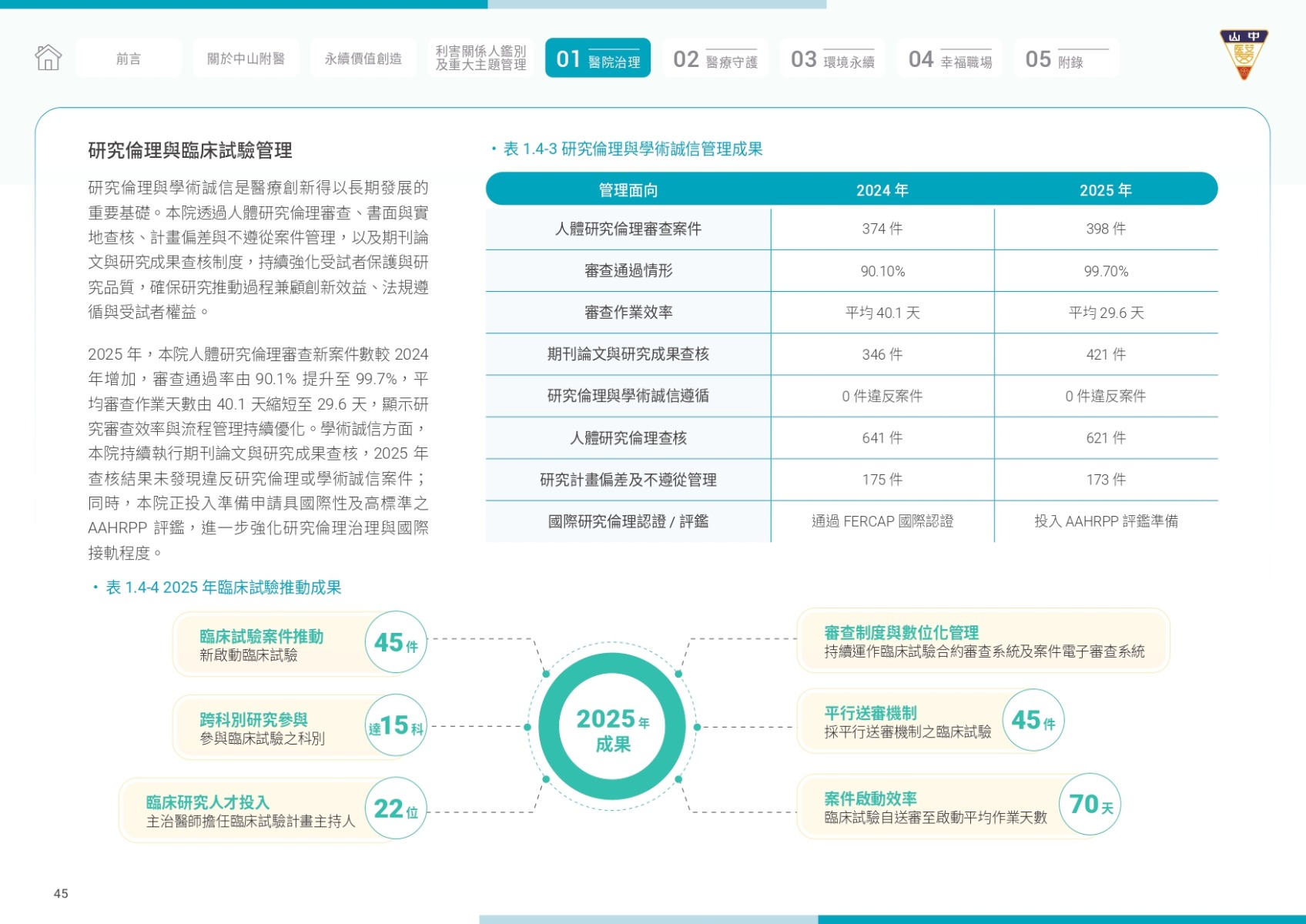Click the 管理面向 column header
The width and height of the screenshot is (1306, 924).
[628, 190]
